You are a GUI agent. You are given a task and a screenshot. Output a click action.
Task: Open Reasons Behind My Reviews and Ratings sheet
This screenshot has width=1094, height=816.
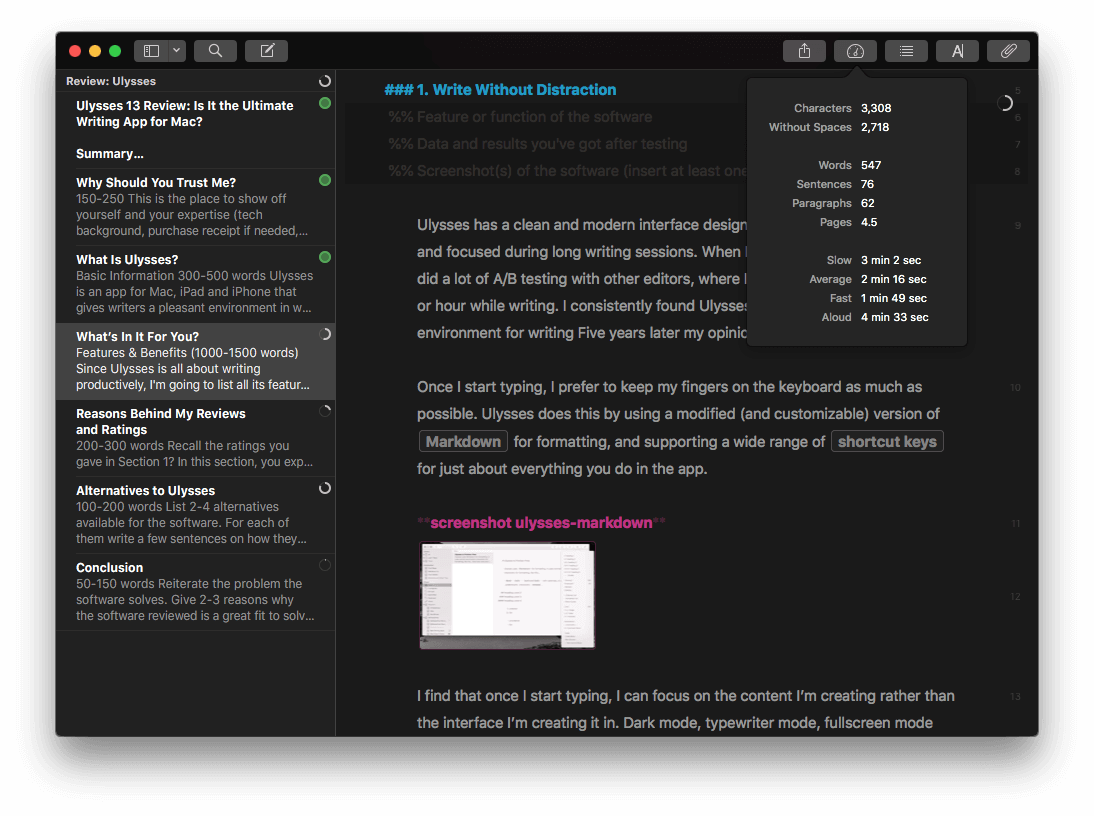tap(195, 438)
